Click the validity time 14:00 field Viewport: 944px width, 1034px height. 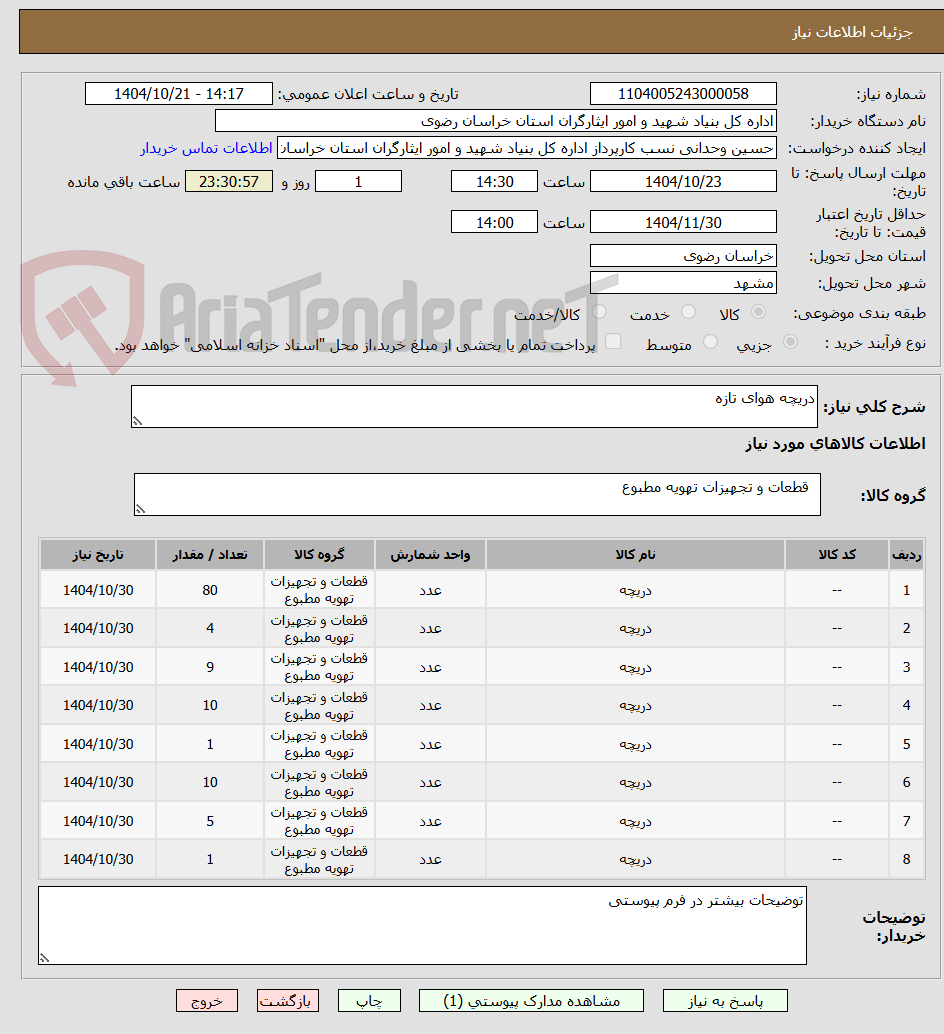click(494, 222)
